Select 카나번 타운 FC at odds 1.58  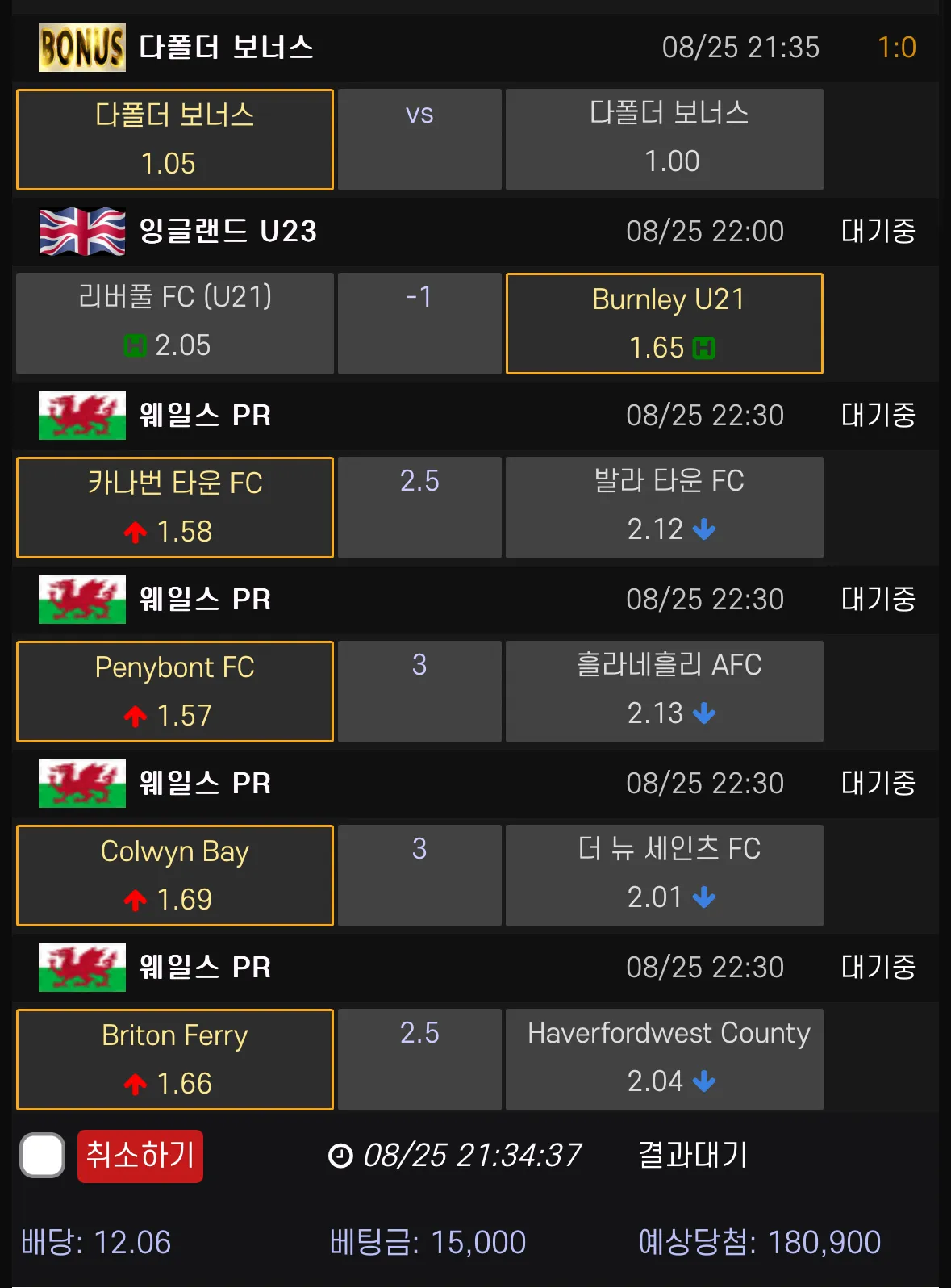(174, 508)
